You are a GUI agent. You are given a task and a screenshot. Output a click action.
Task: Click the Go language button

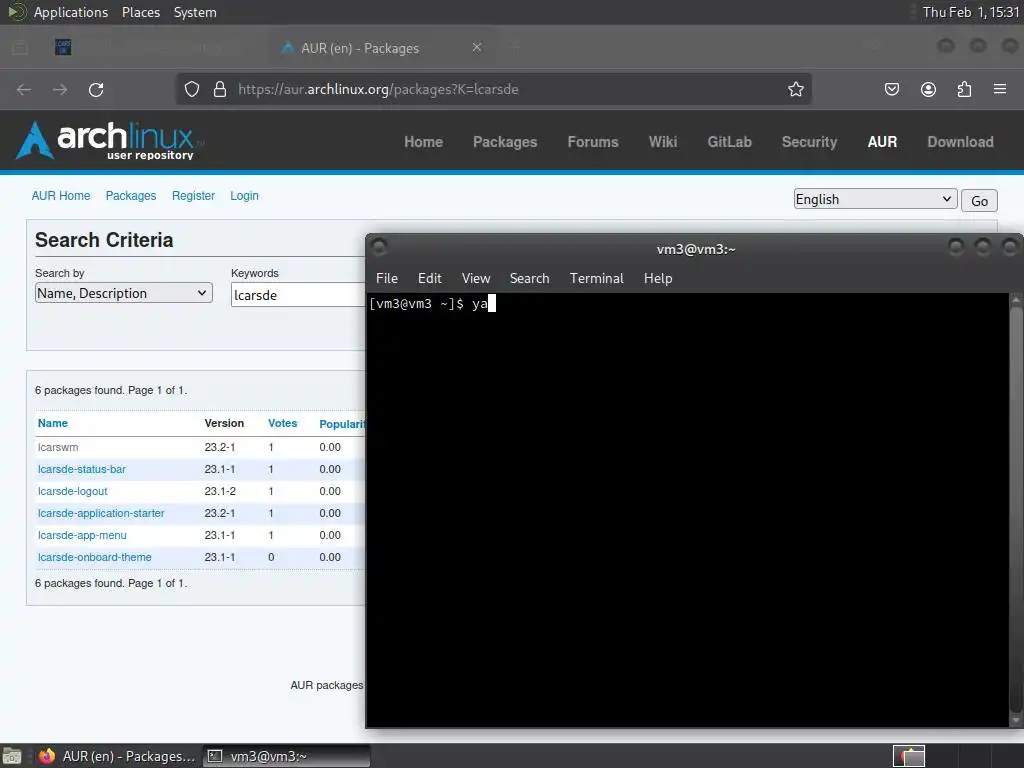979,200
